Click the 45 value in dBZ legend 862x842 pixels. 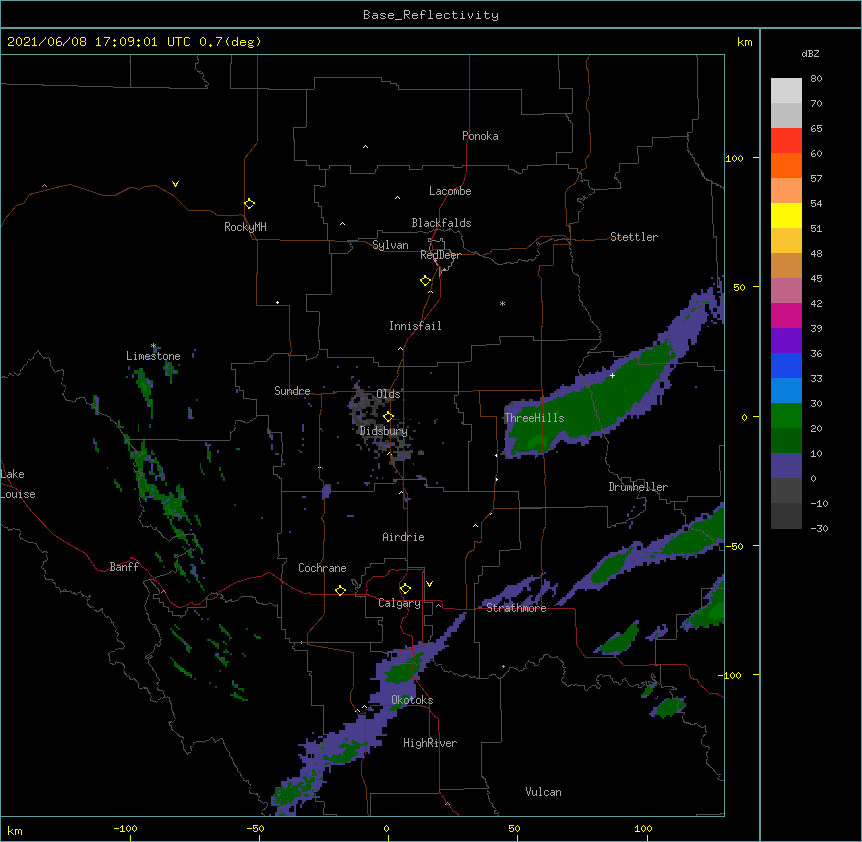816,279
